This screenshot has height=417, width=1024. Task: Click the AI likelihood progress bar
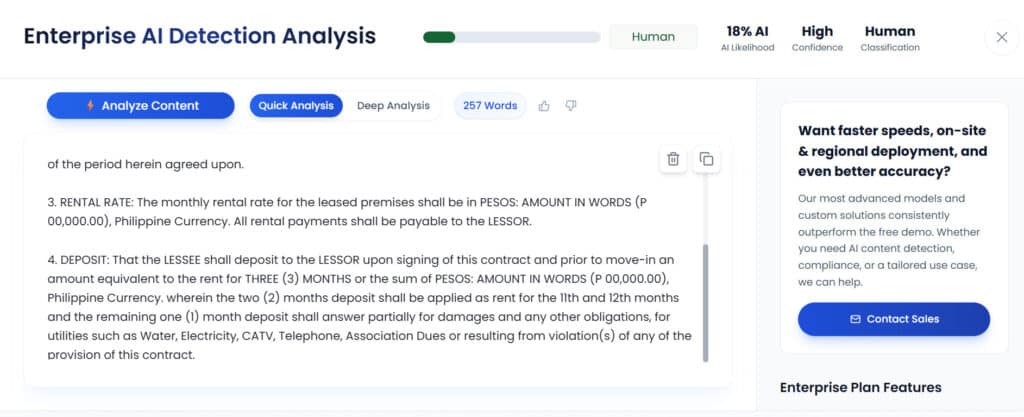pos(511,38)
